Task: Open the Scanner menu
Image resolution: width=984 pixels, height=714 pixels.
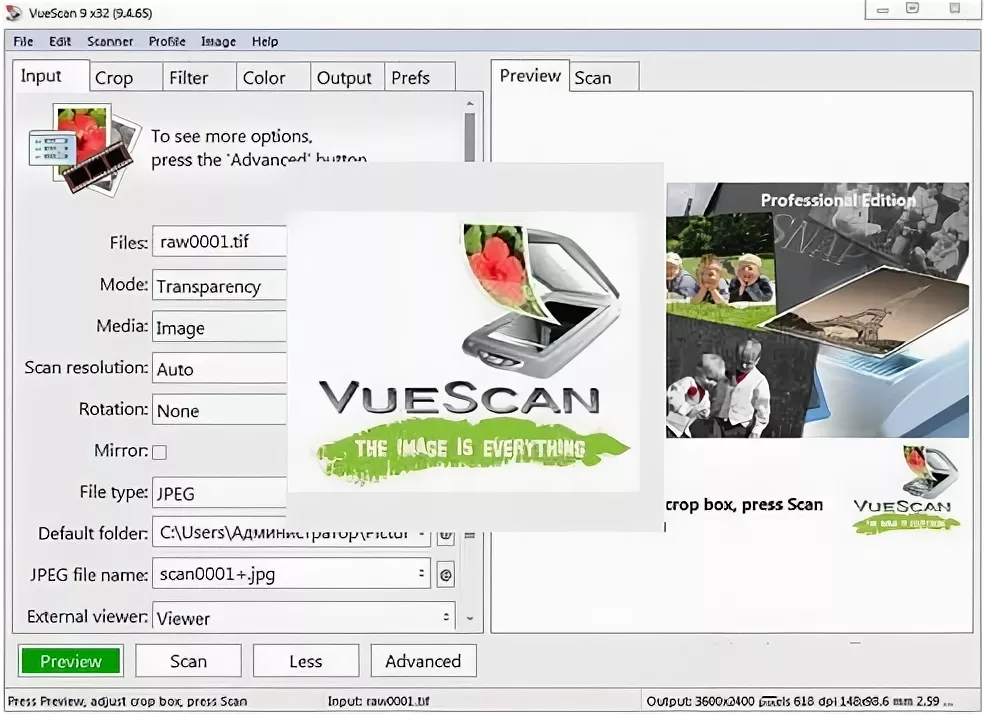Action: 110,41
